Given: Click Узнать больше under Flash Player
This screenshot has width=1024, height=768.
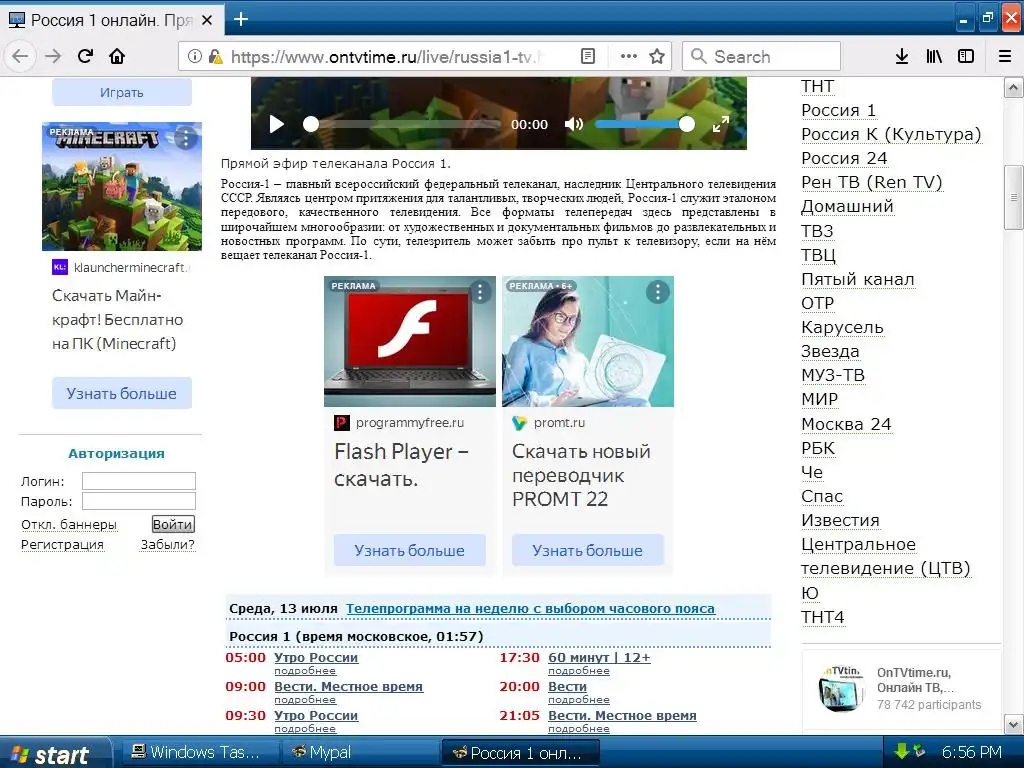Looking at the screenshot, I should click(409, 551).
